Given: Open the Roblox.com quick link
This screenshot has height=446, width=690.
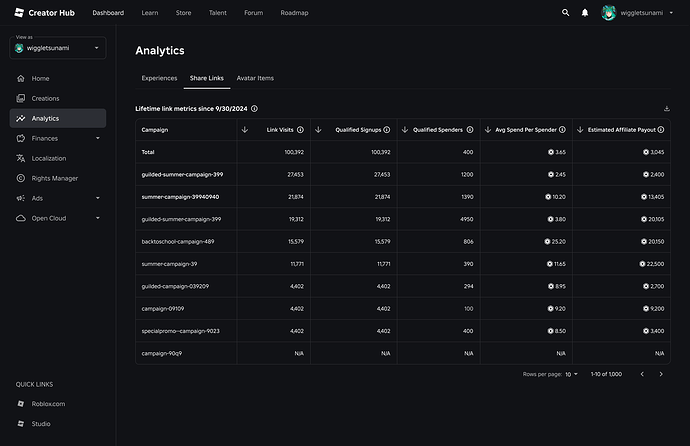Looking at the screenshot, I should pos(47,404).
